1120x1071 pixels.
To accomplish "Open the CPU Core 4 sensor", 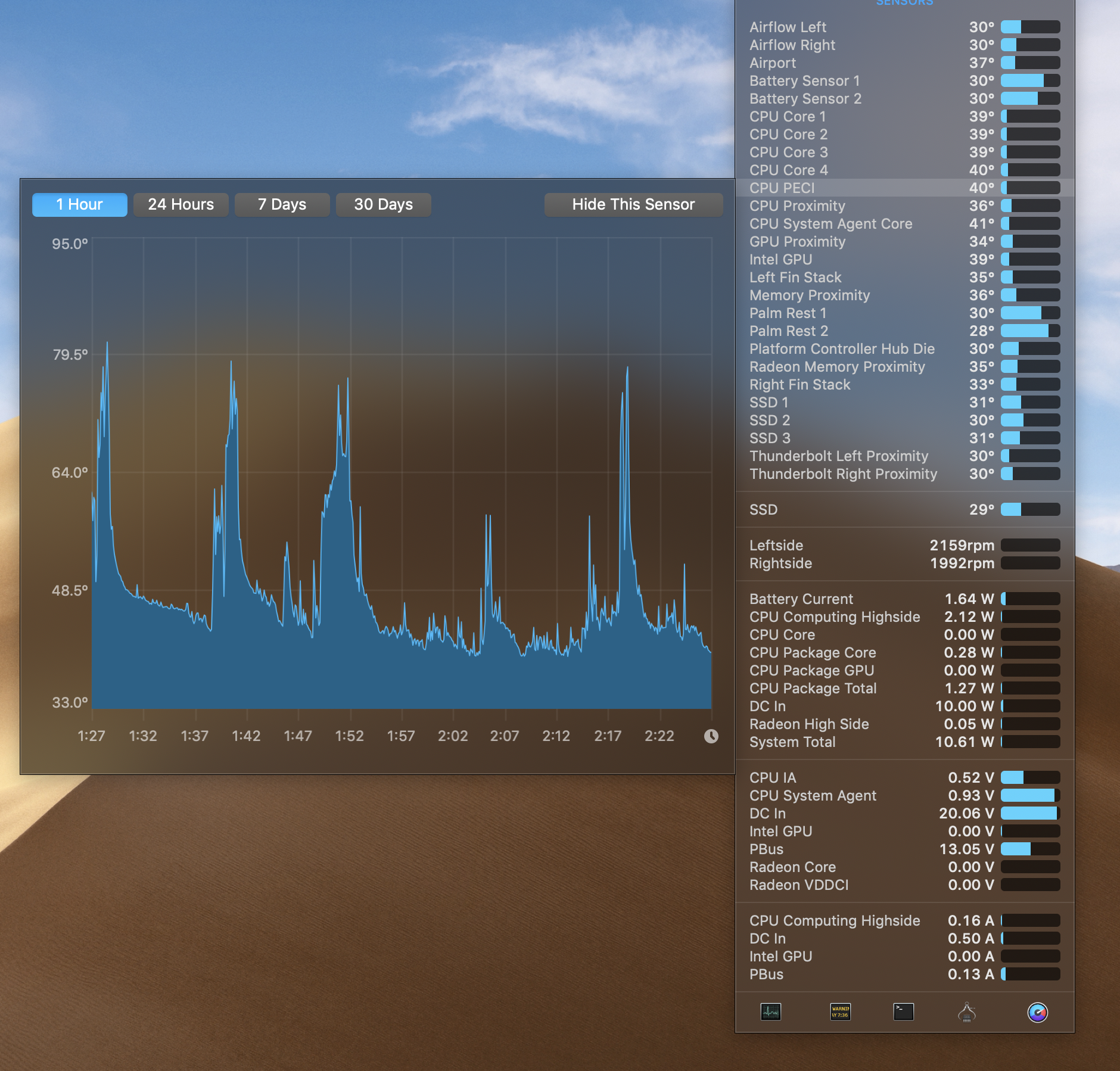I will click(905, 170).
